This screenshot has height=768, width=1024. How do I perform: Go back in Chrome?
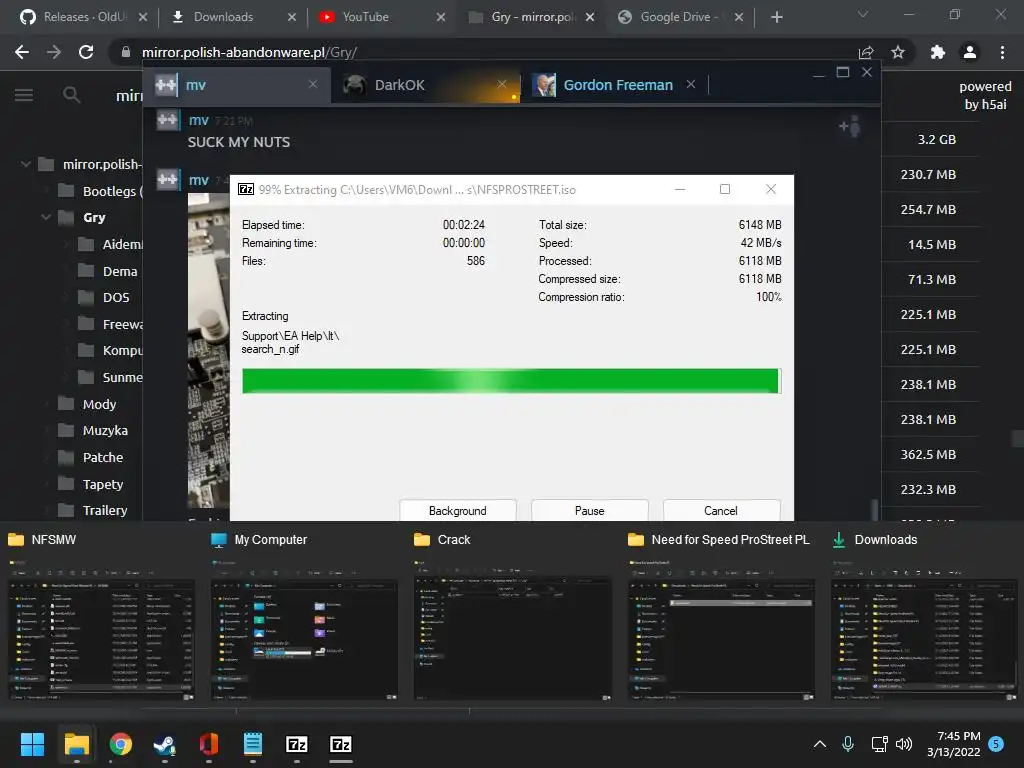(22, 52)
